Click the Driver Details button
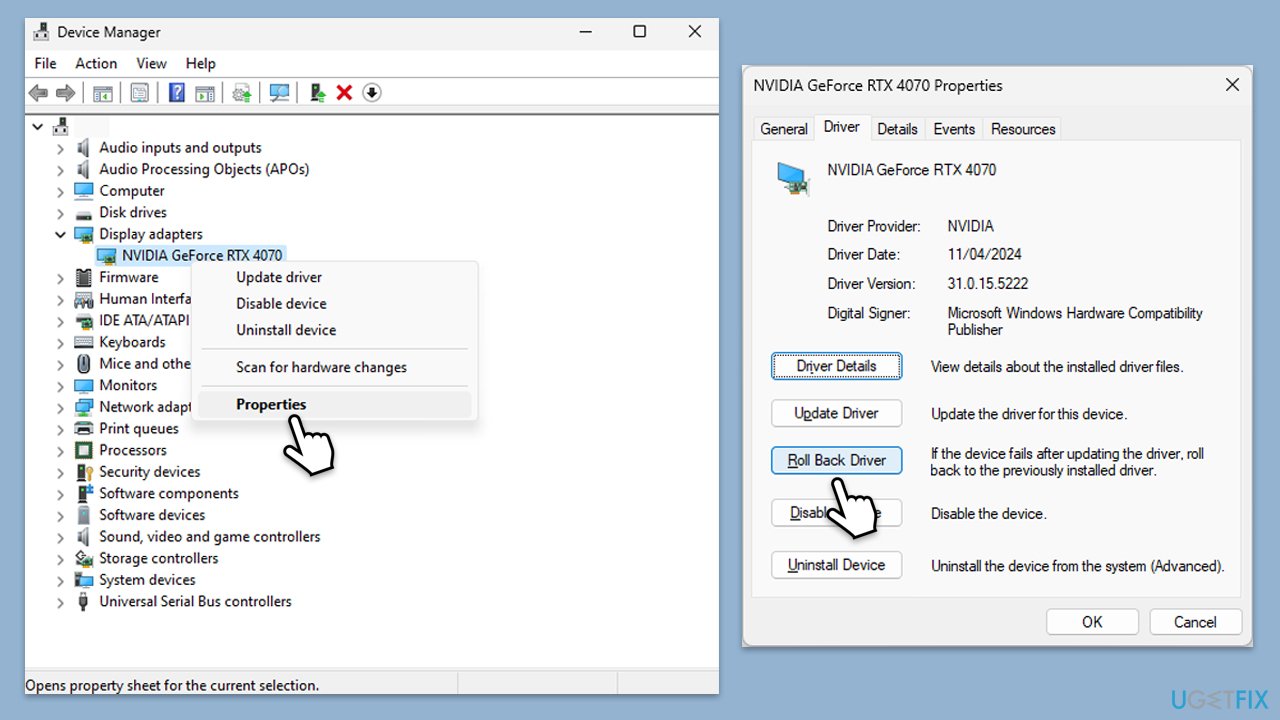 pyautogui.click(x=836, y=367)
